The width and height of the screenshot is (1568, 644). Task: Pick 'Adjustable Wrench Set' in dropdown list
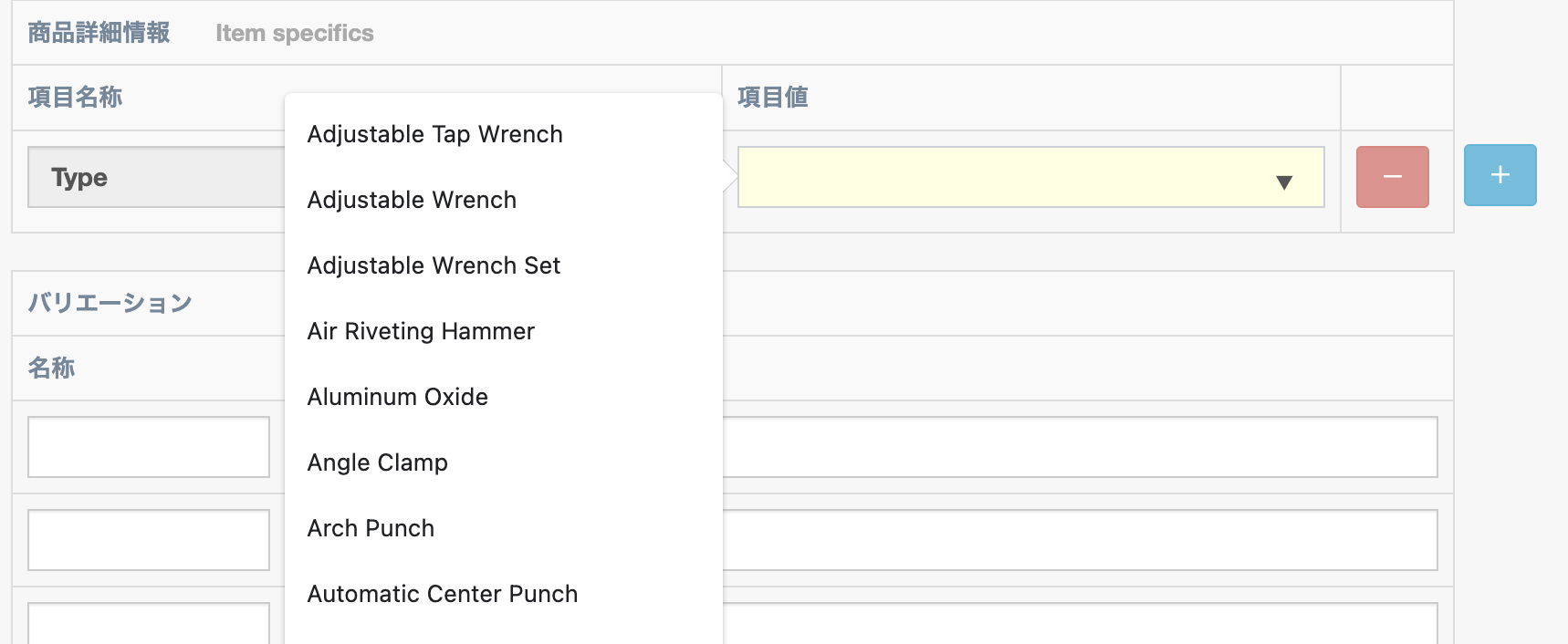coord(434,265)
